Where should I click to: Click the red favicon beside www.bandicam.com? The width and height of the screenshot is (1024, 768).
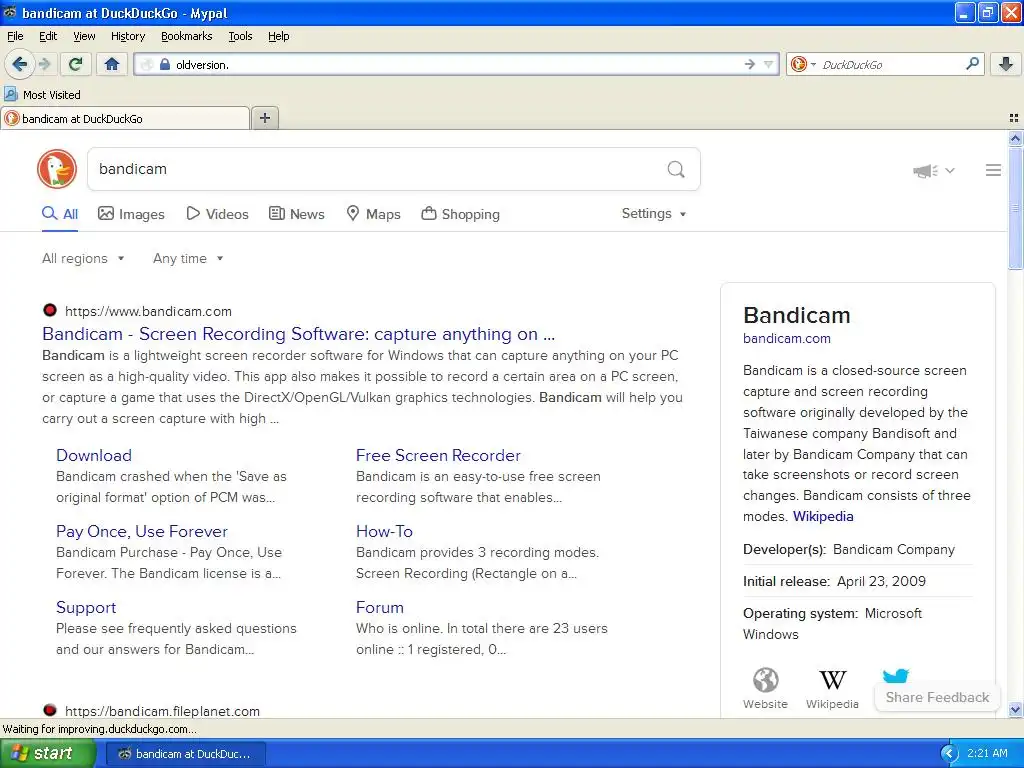click(x=50, y=310)
